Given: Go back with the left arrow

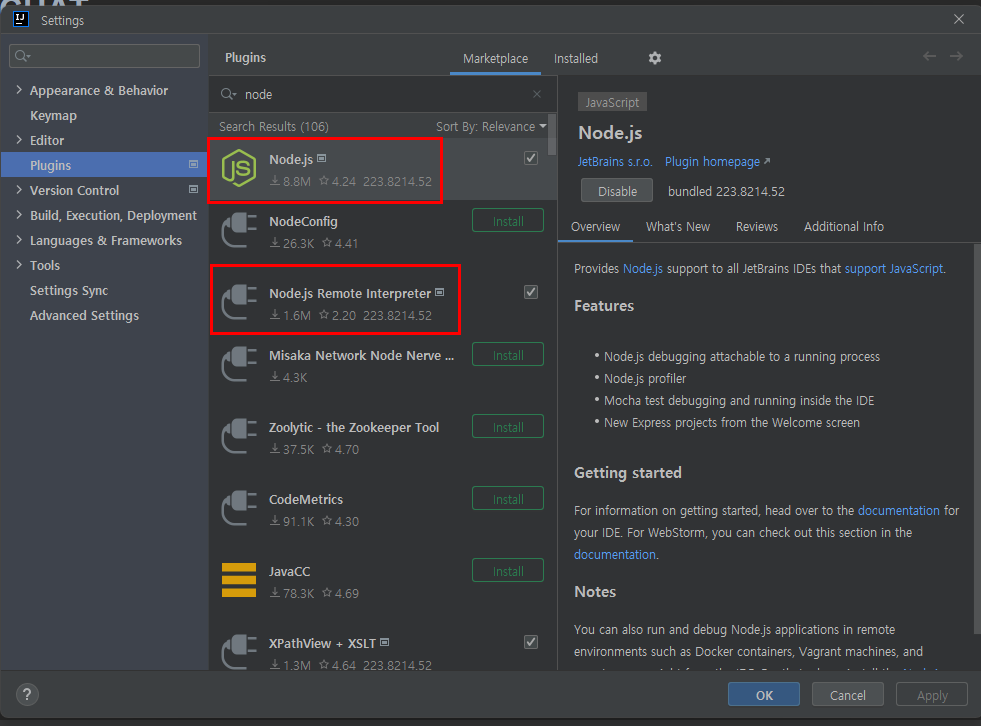Looking at the screenshot, I should coord(929,56).
